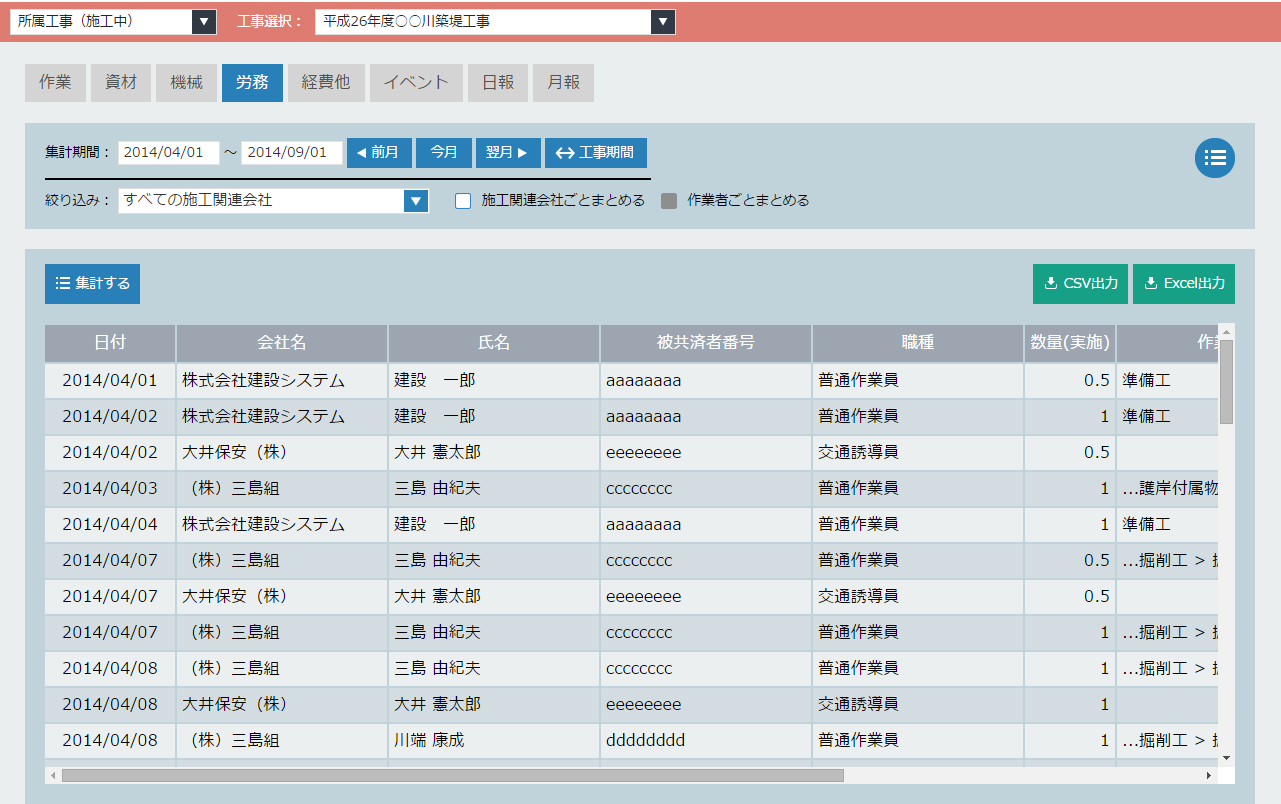Click 氏名 column header
The image size is (1281, 804).
coord(494,343)
